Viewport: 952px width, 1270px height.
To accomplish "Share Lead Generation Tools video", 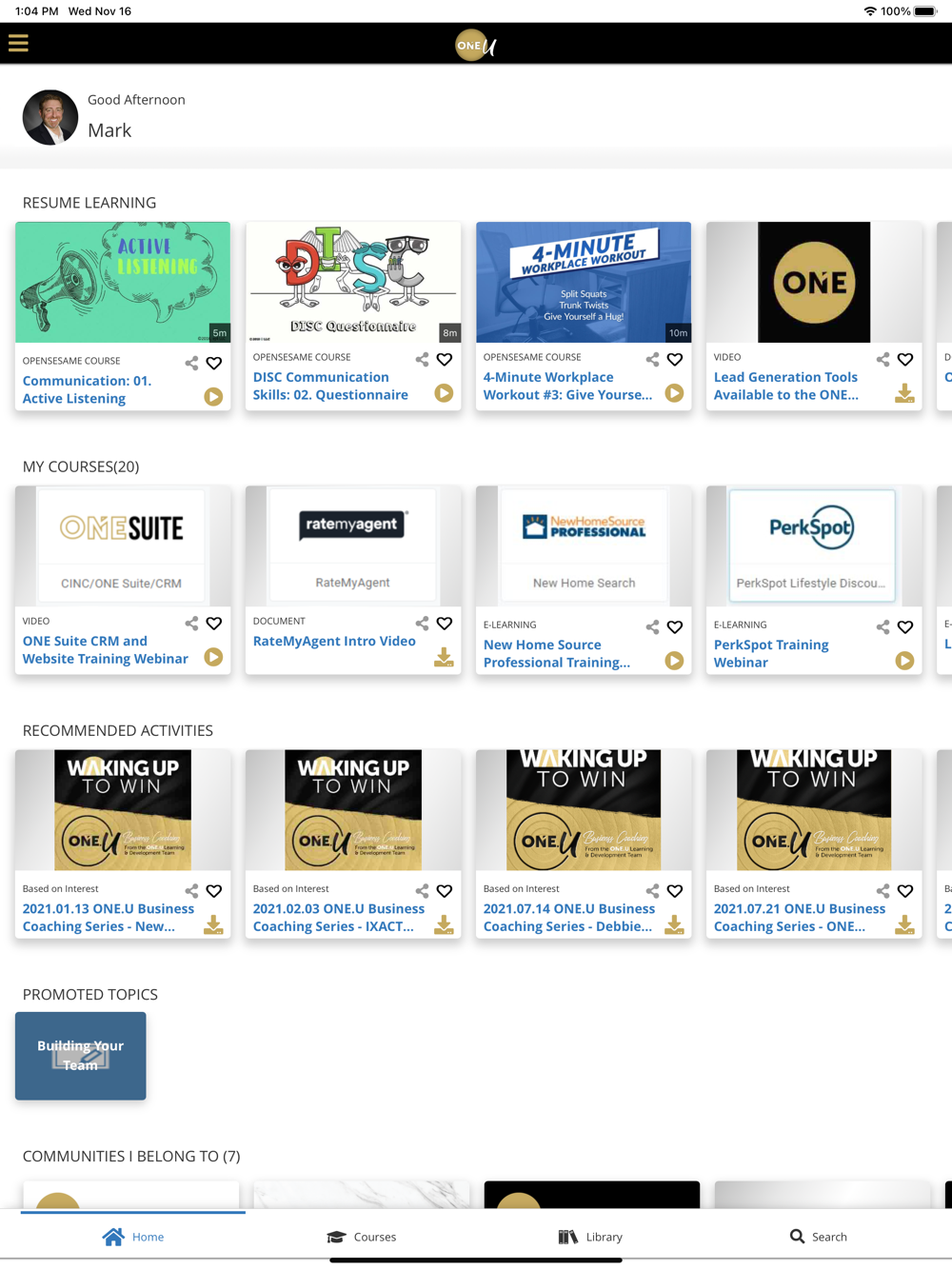I will click(883, 359).
